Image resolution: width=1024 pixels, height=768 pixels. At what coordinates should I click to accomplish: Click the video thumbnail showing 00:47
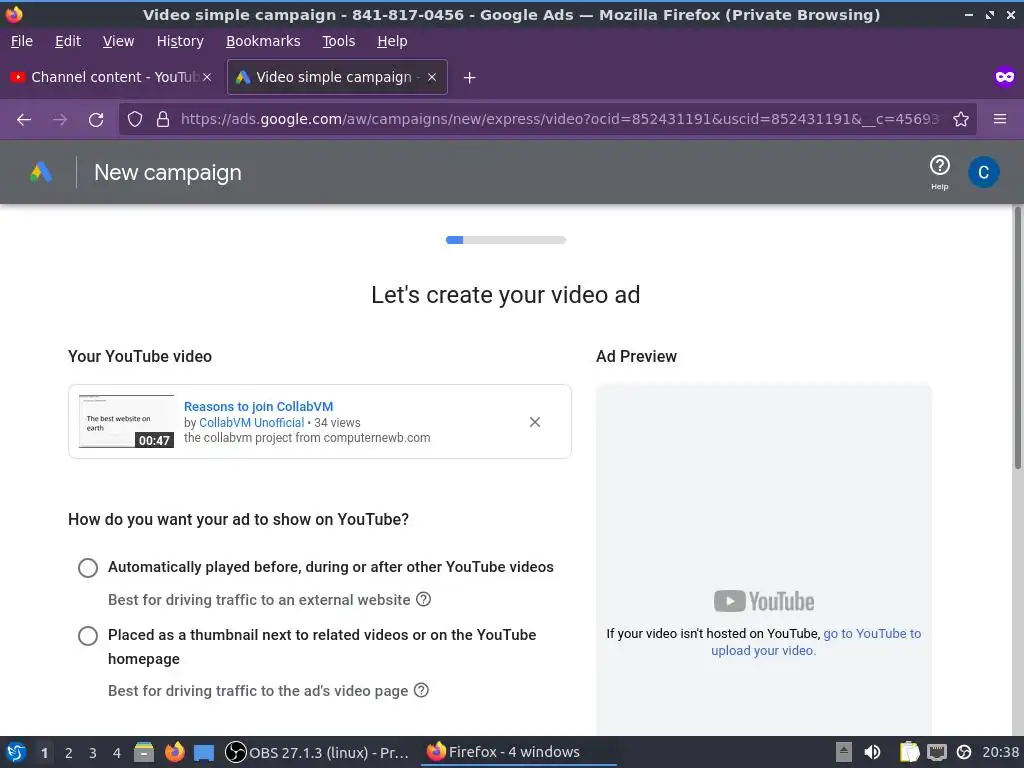click(x=126, y=421)
